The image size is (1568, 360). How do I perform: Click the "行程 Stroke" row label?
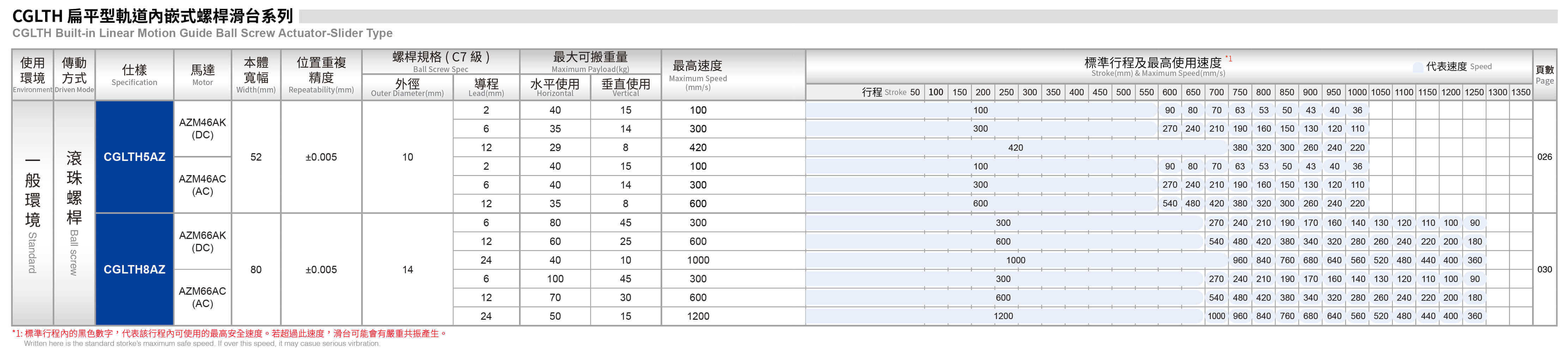click(x=884, y=92)
